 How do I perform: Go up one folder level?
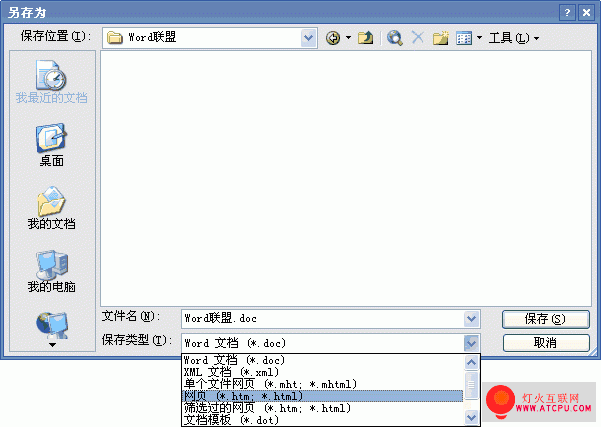point(365,38)
